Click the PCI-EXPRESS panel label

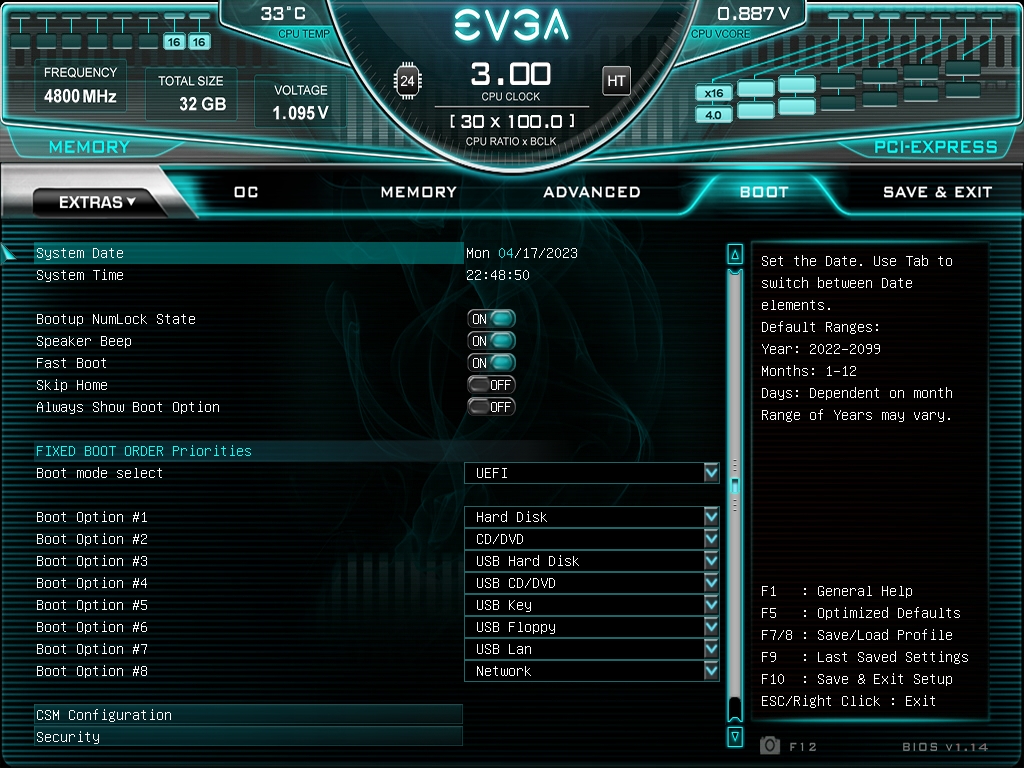point(935,147)
